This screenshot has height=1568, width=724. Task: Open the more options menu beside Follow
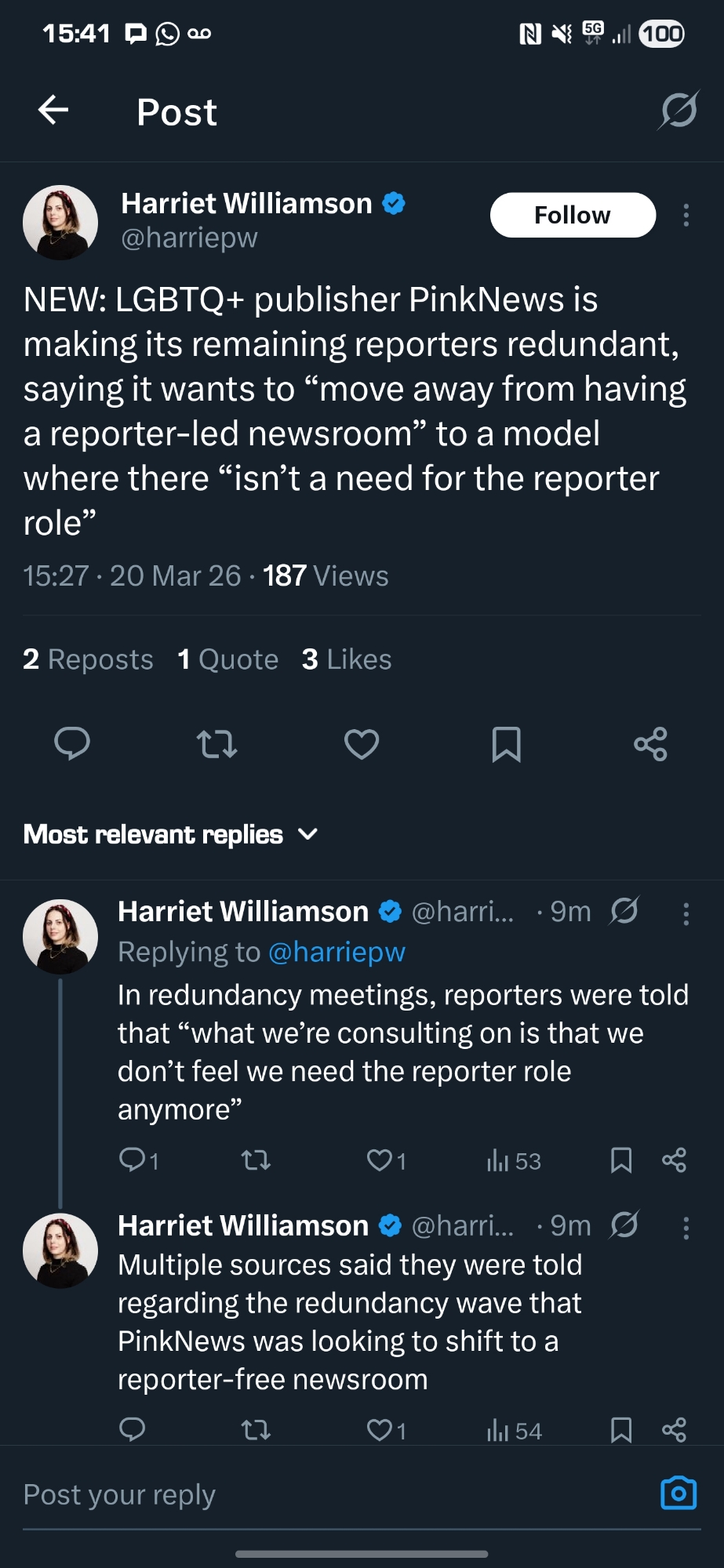pyautogui.click(x=686, y=215)
